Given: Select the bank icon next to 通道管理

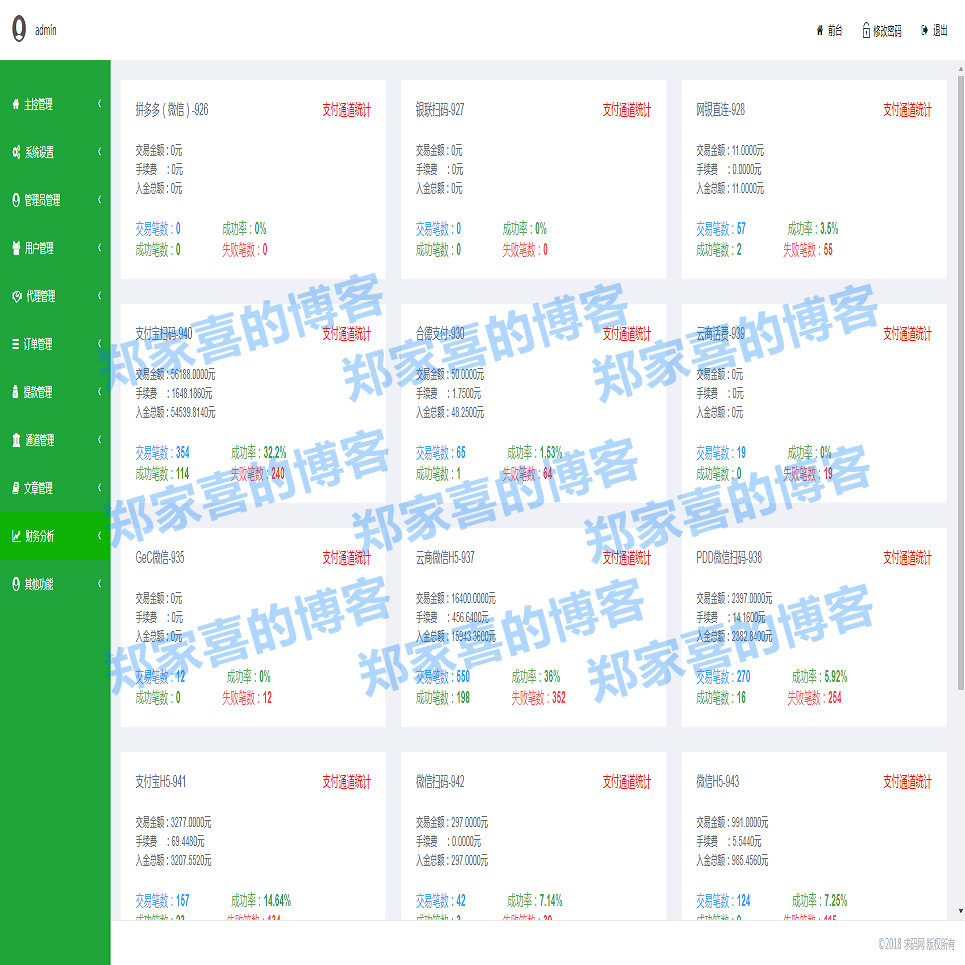Looking at the screenshot, I should click(15, 440).
